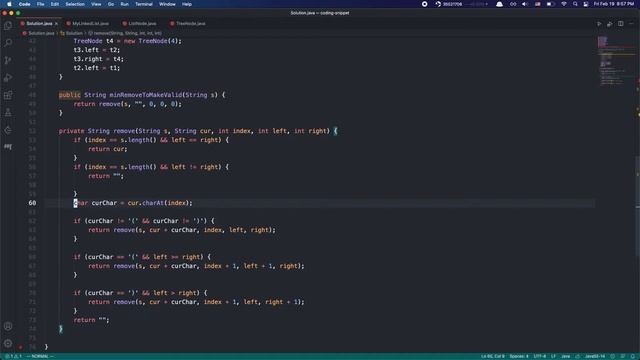Click 'char curChar = cur.charAt(index);' line
Viewport: 640px width, 360px height.
click(x=133, y=203)
